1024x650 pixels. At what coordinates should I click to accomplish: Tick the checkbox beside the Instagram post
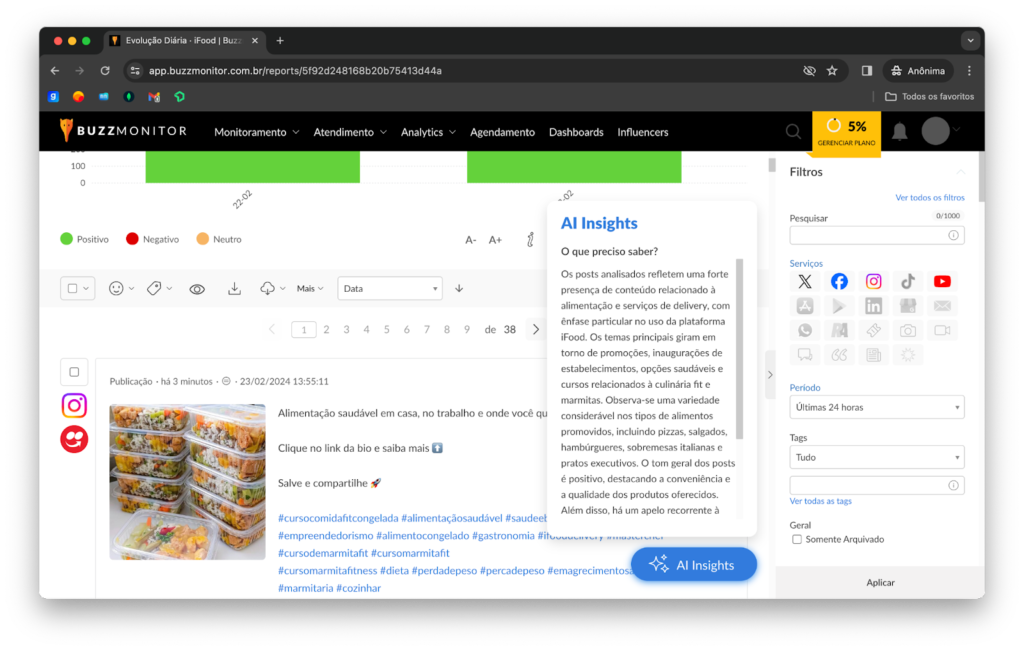(74, 372)
